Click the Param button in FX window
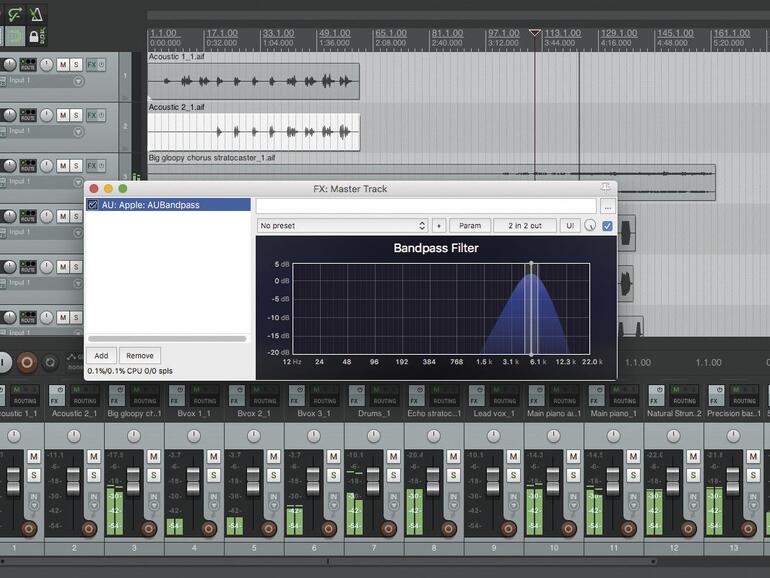Viewport: 770px width, 578px height. click(x=470, y=226)
